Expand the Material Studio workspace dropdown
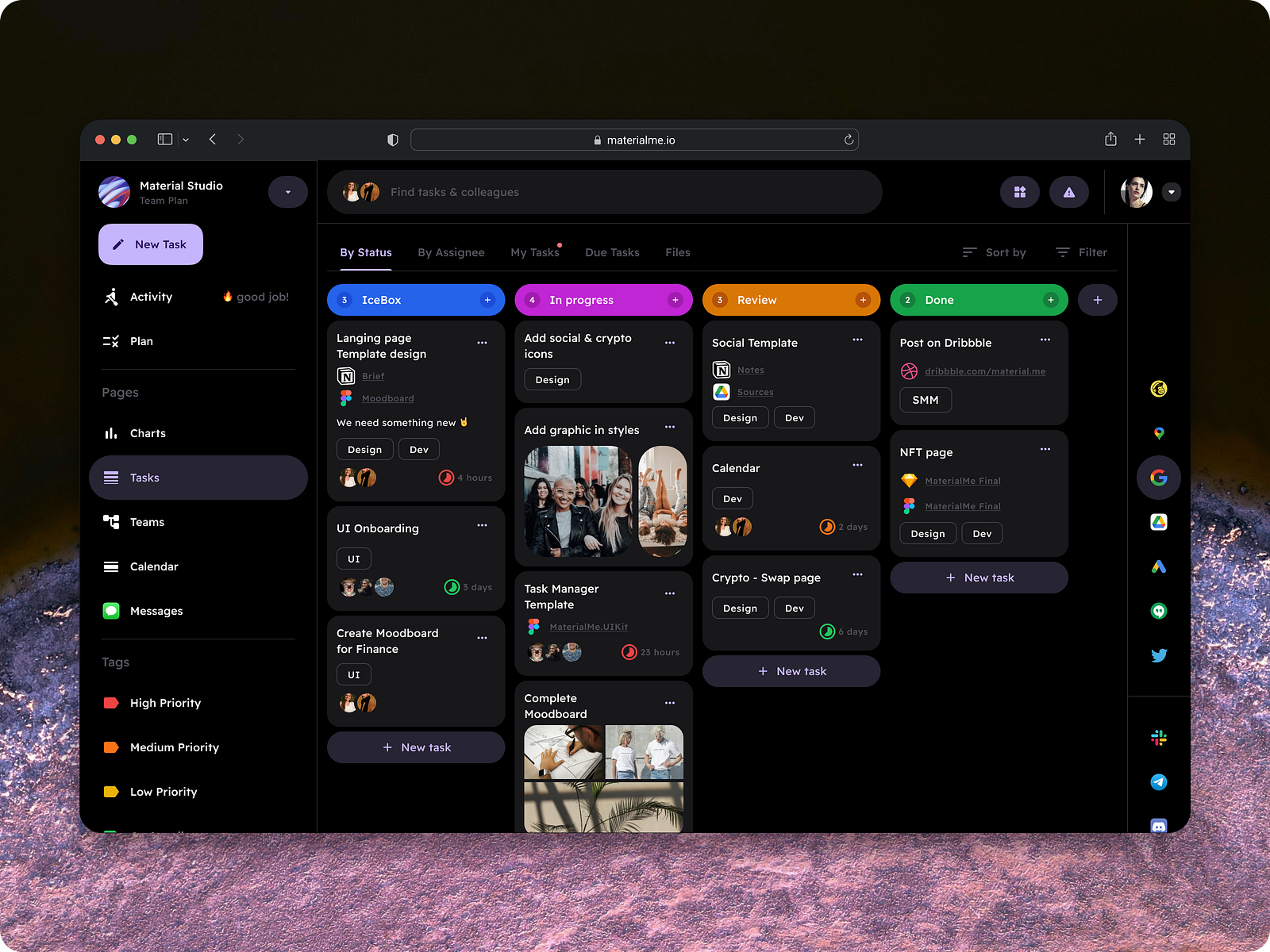Screen dimensions: 1270x952 [x=287, y=192]
